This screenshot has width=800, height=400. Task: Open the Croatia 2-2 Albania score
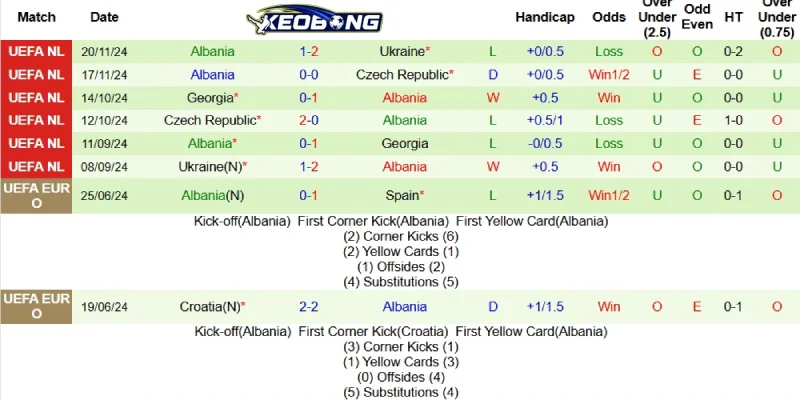309,307
